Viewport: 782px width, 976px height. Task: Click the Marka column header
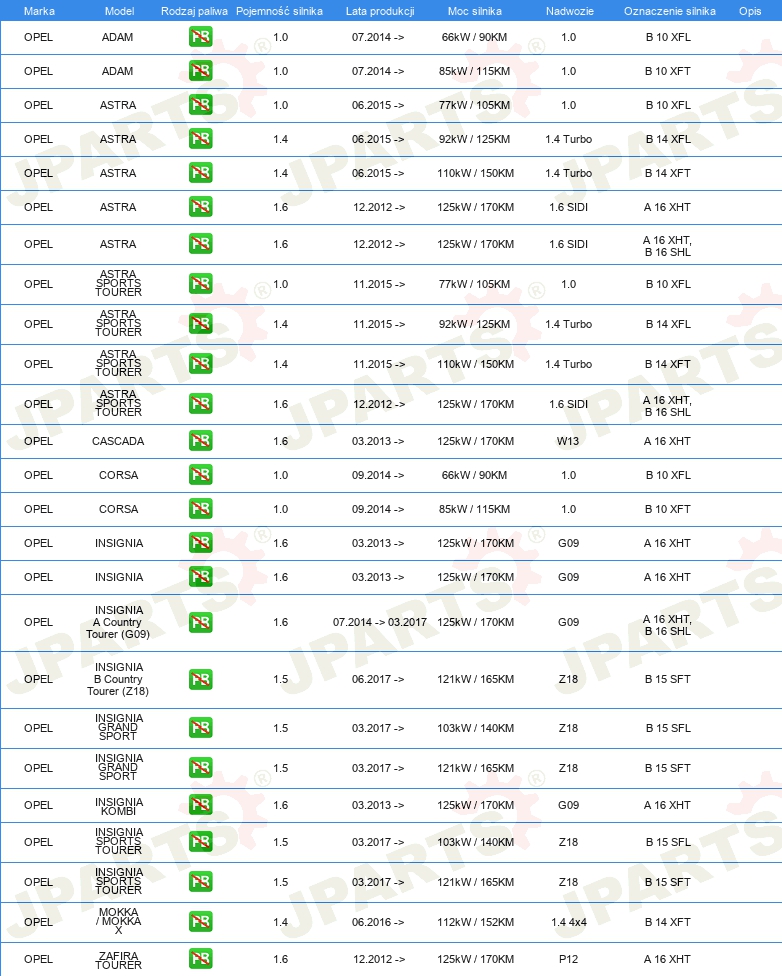[39, 11]
